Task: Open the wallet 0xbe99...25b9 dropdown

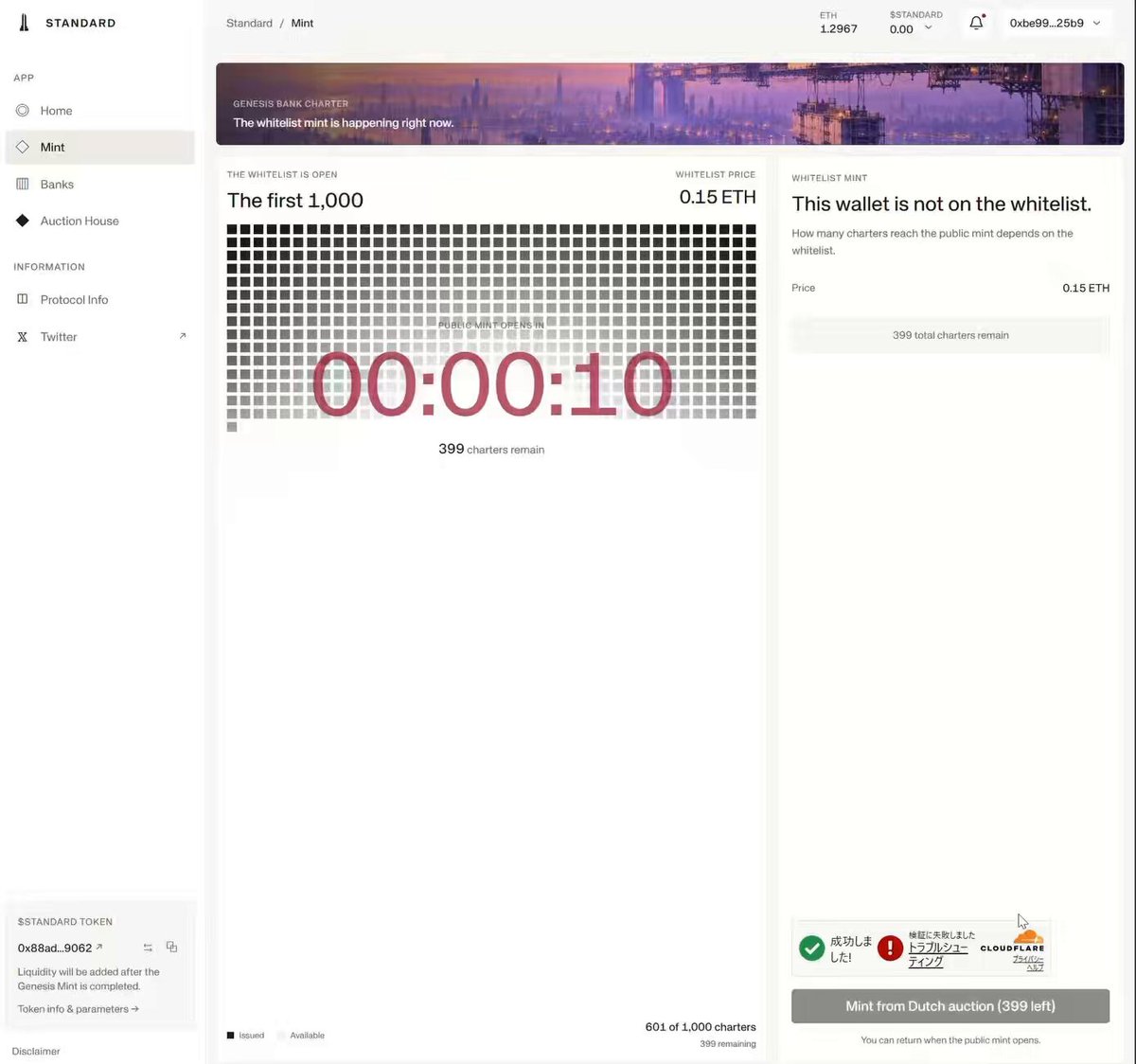Action: tap(1056, 23)
